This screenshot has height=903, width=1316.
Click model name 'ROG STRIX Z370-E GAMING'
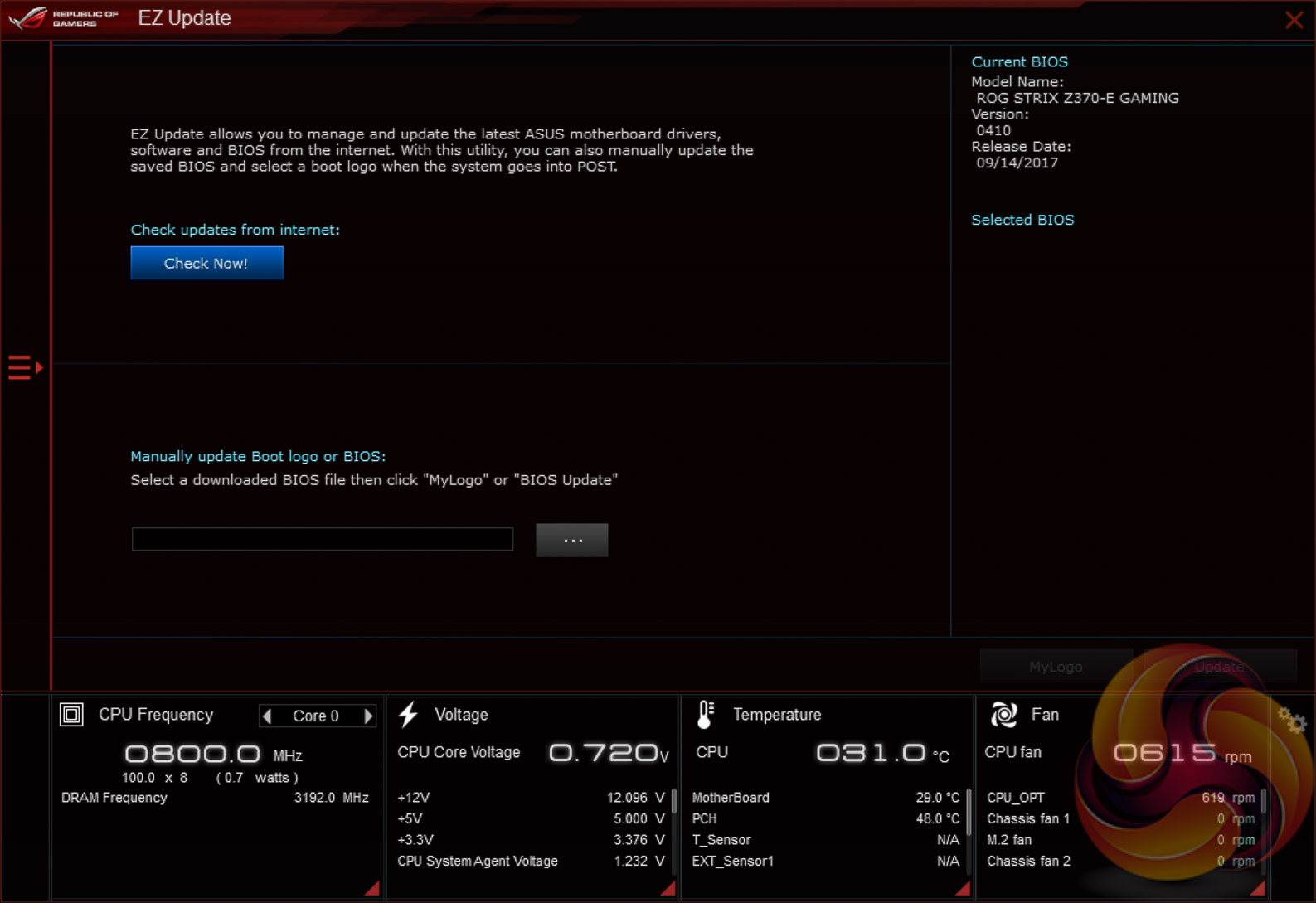(x=1077, y=98)
